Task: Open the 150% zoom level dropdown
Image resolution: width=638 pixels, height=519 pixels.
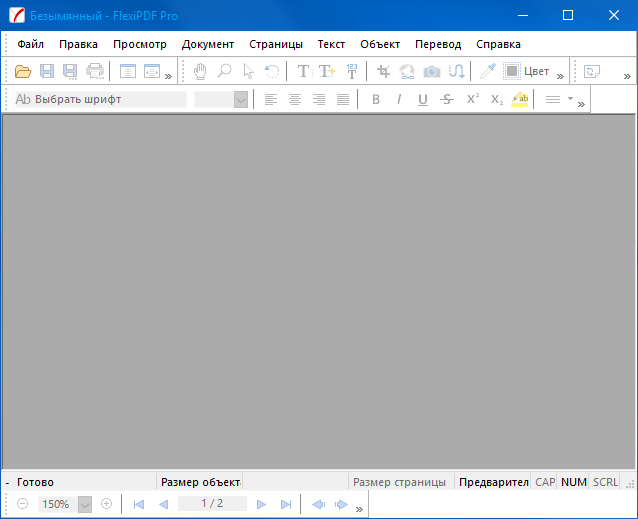Action: (85, 504)
